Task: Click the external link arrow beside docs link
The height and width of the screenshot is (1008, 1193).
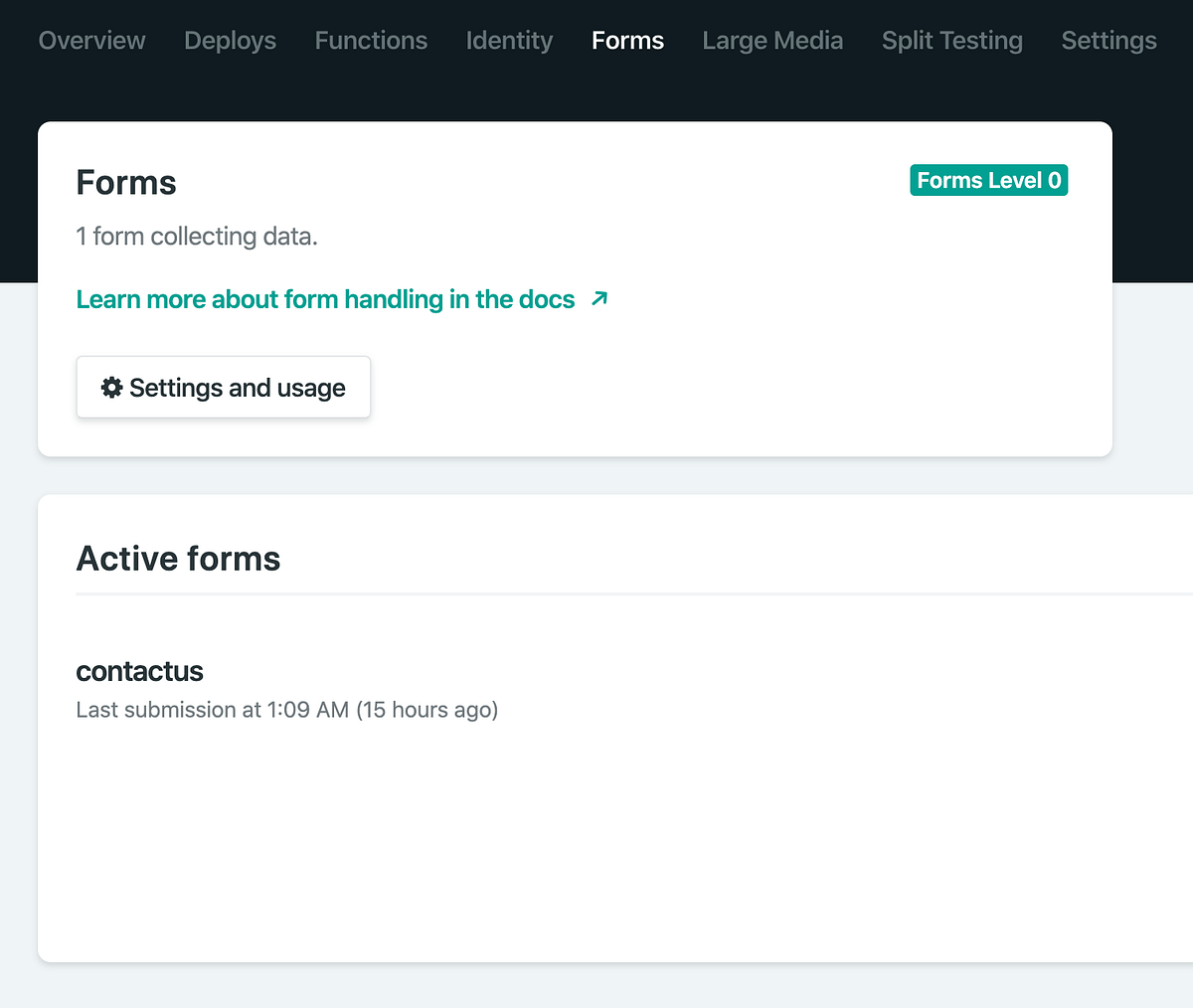Action: click(x=598, y=298)
